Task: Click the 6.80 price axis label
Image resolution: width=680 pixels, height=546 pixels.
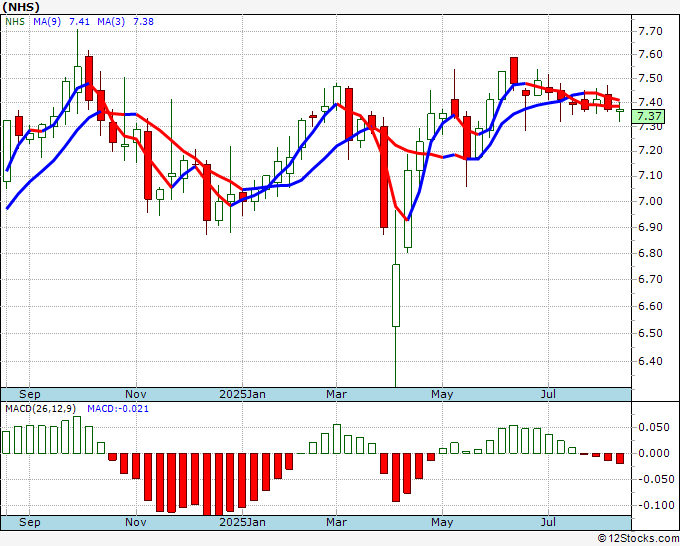Action: (x=650, y=253)
